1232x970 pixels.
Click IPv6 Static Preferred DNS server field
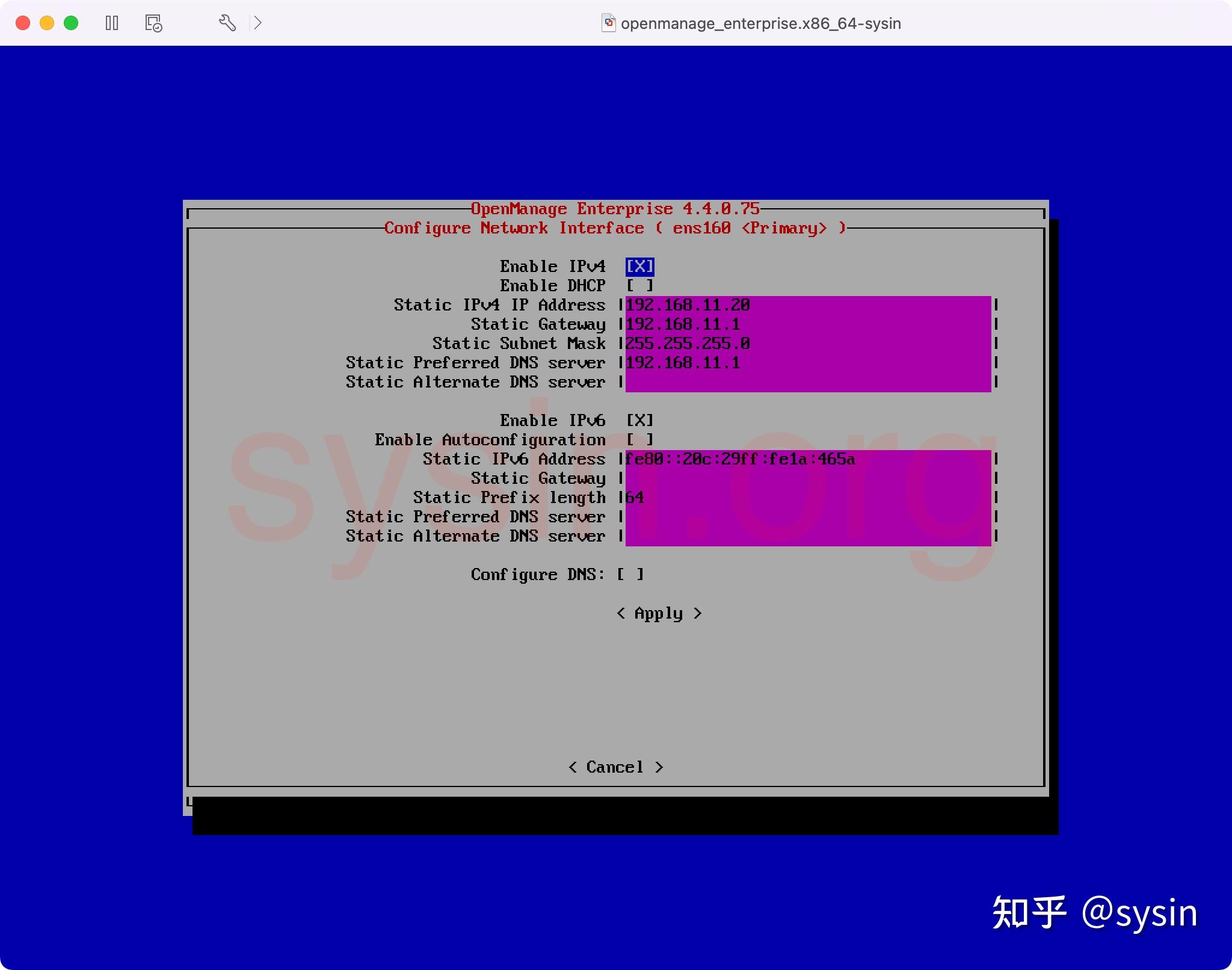pyautogui.click(x=808, y=517)
